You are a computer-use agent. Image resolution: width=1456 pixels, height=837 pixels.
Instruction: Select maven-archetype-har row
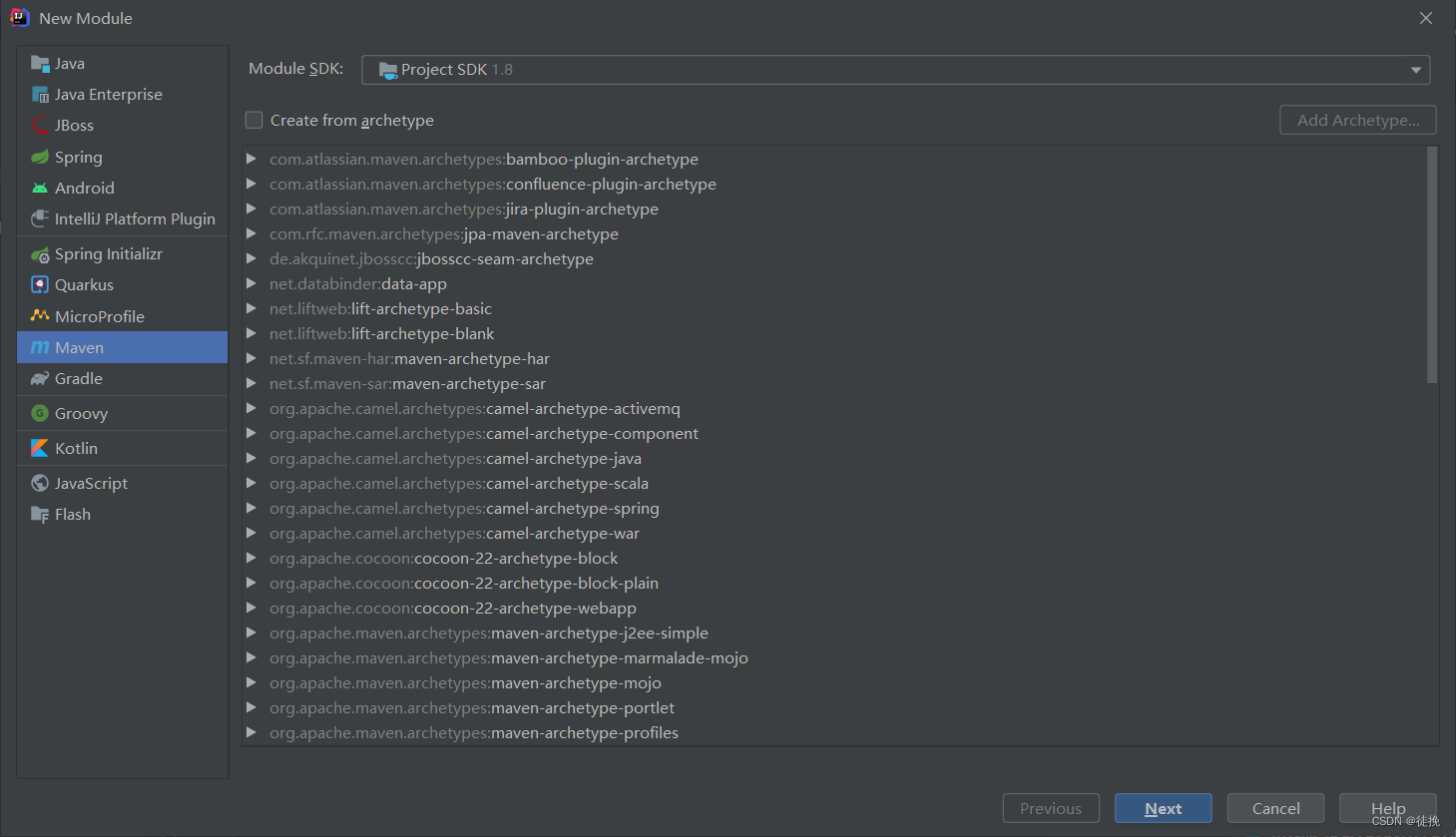point(834,359)
